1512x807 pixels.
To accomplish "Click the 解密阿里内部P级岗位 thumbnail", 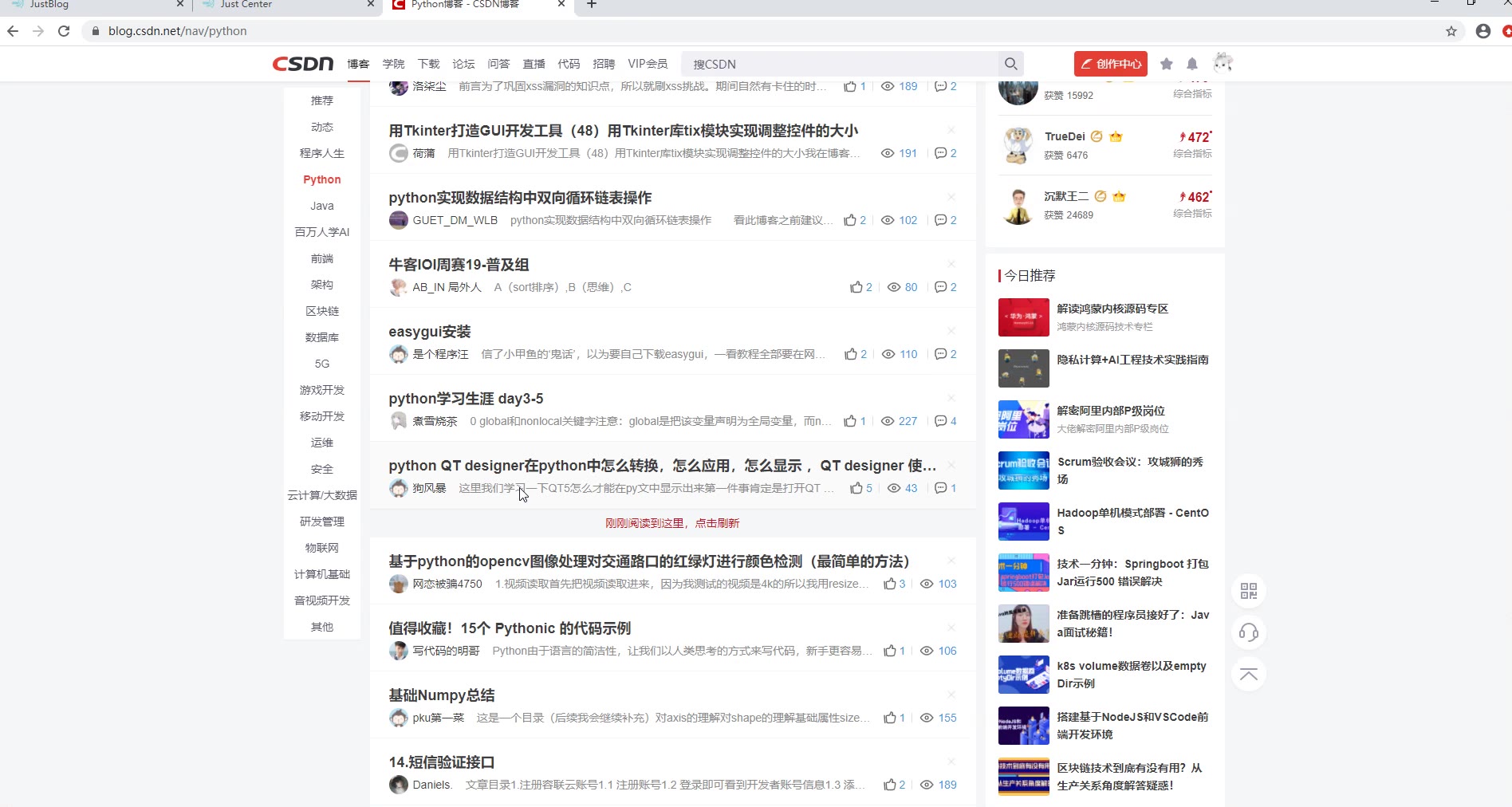I will tap(1024, 419).
